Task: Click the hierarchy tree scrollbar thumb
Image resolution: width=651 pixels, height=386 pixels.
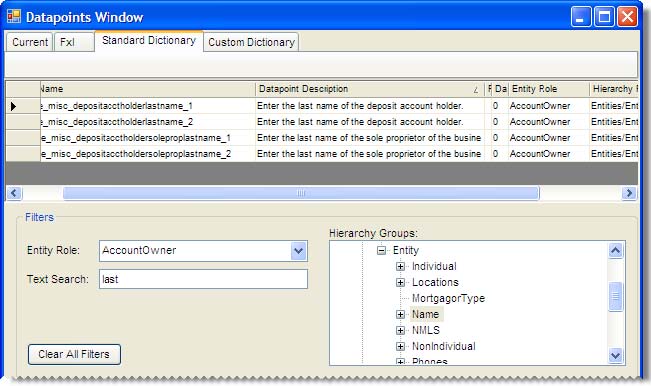Action: 615,296
